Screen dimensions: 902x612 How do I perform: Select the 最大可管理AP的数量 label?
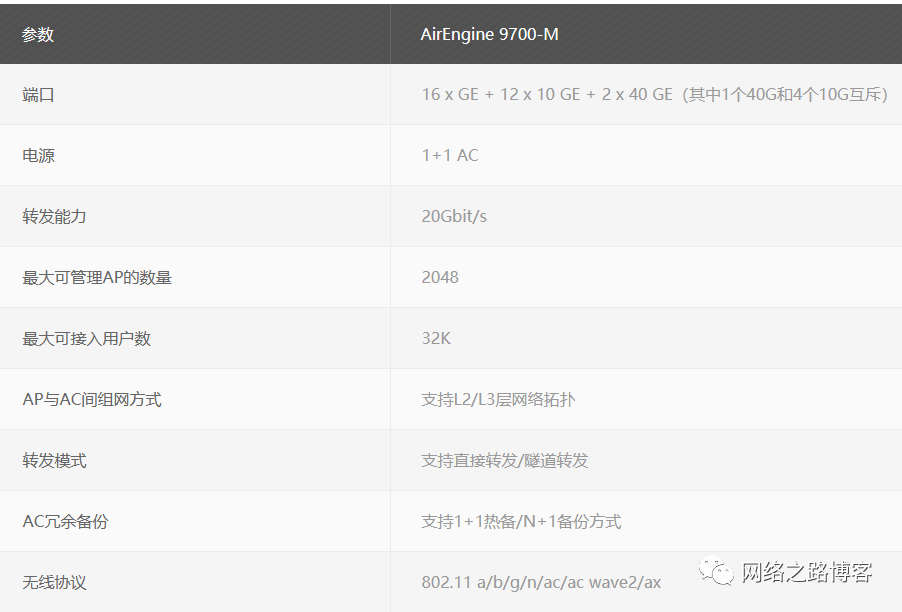[x=97, y=278]
